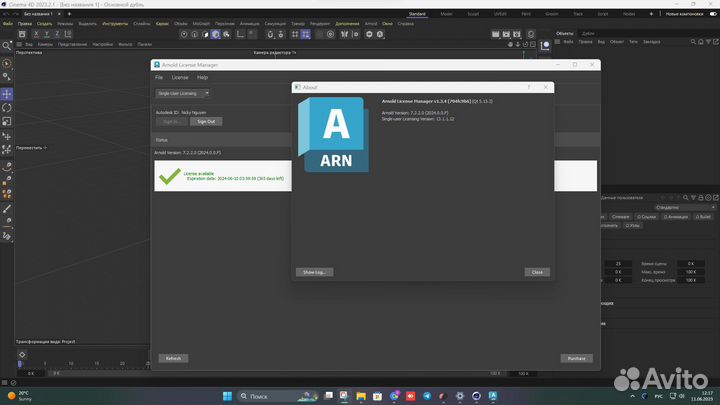Click the taskbar search field
The width and height of the screenshot is (720, 405).
[278, 396]
